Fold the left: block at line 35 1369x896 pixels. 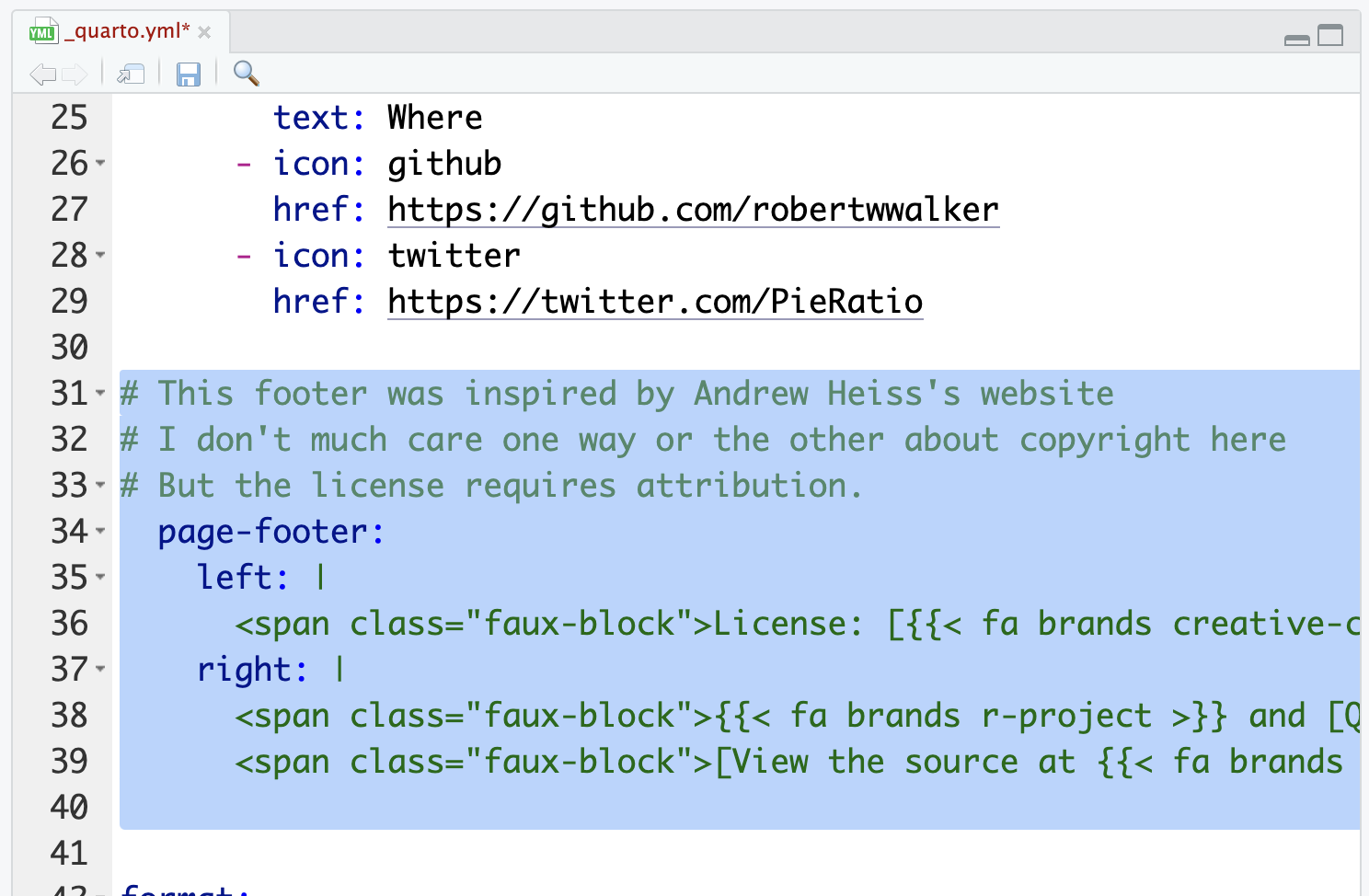[100, 577]
